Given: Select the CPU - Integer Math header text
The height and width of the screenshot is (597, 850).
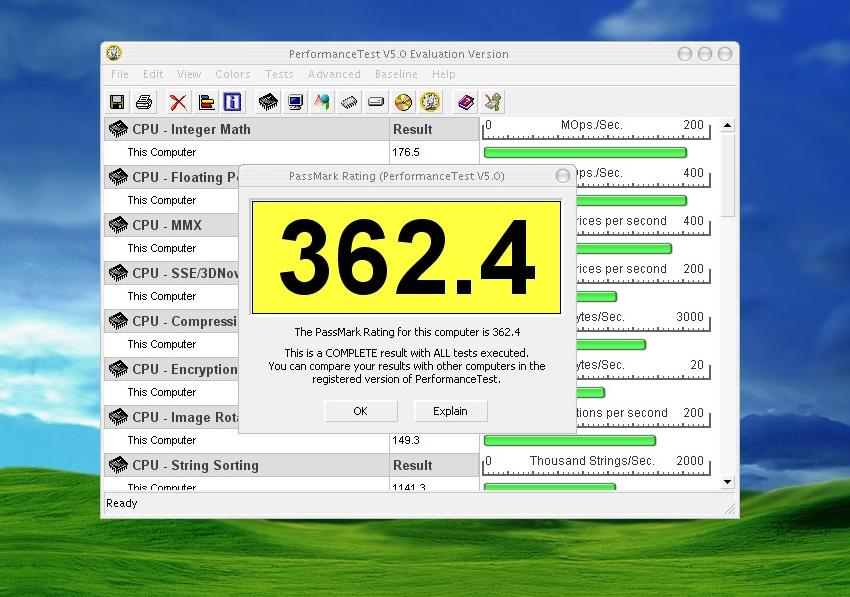Looking at the screenshot, I should pos(191,130).
